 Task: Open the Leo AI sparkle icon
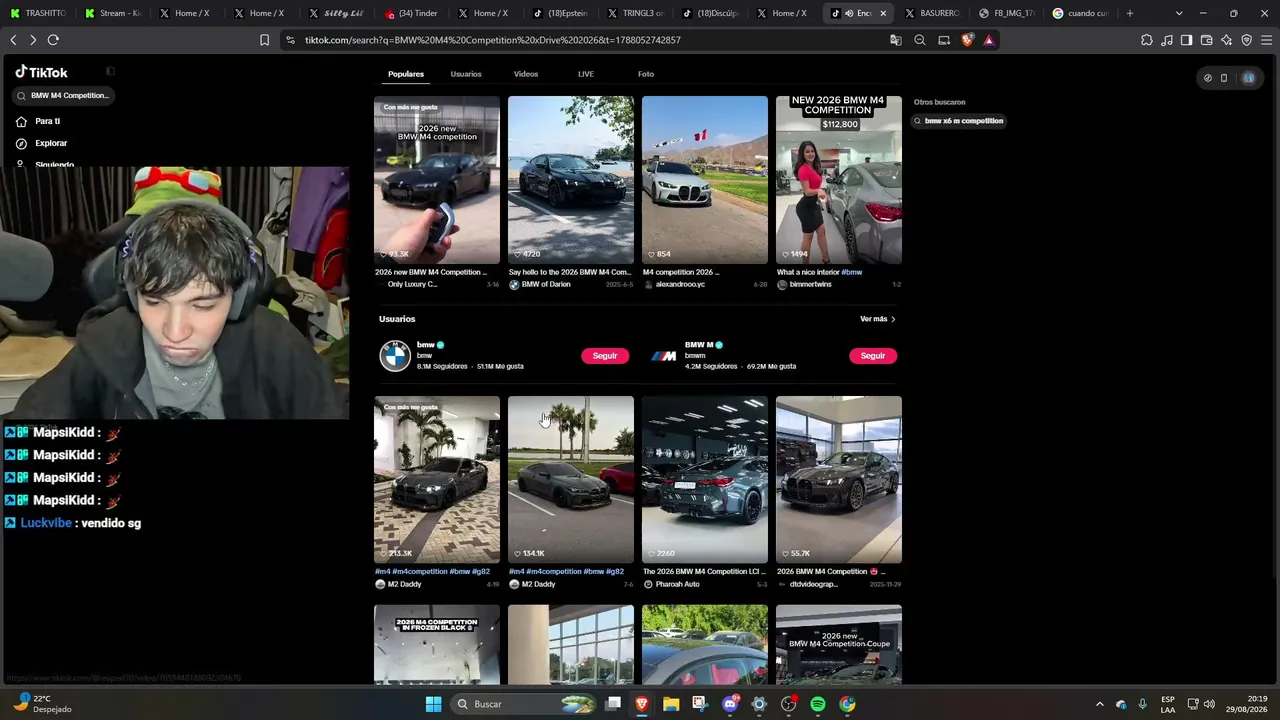(1227, 40)
